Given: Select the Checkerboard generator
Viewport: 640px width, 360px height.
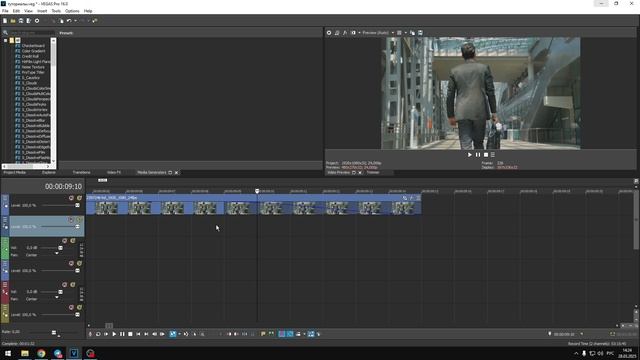Looking at the screenshot, I should click(33, 46).
